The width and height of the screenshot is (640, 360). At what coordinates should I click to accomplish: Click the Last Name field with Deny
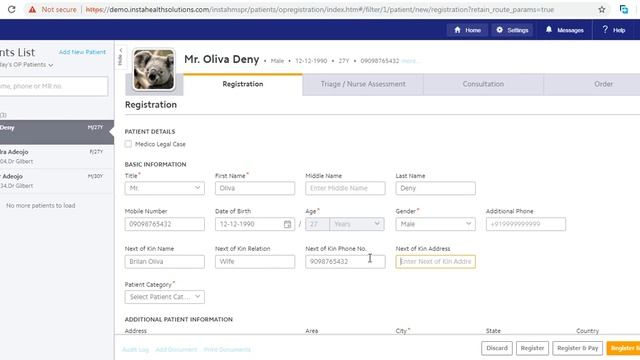pos(435,188)
